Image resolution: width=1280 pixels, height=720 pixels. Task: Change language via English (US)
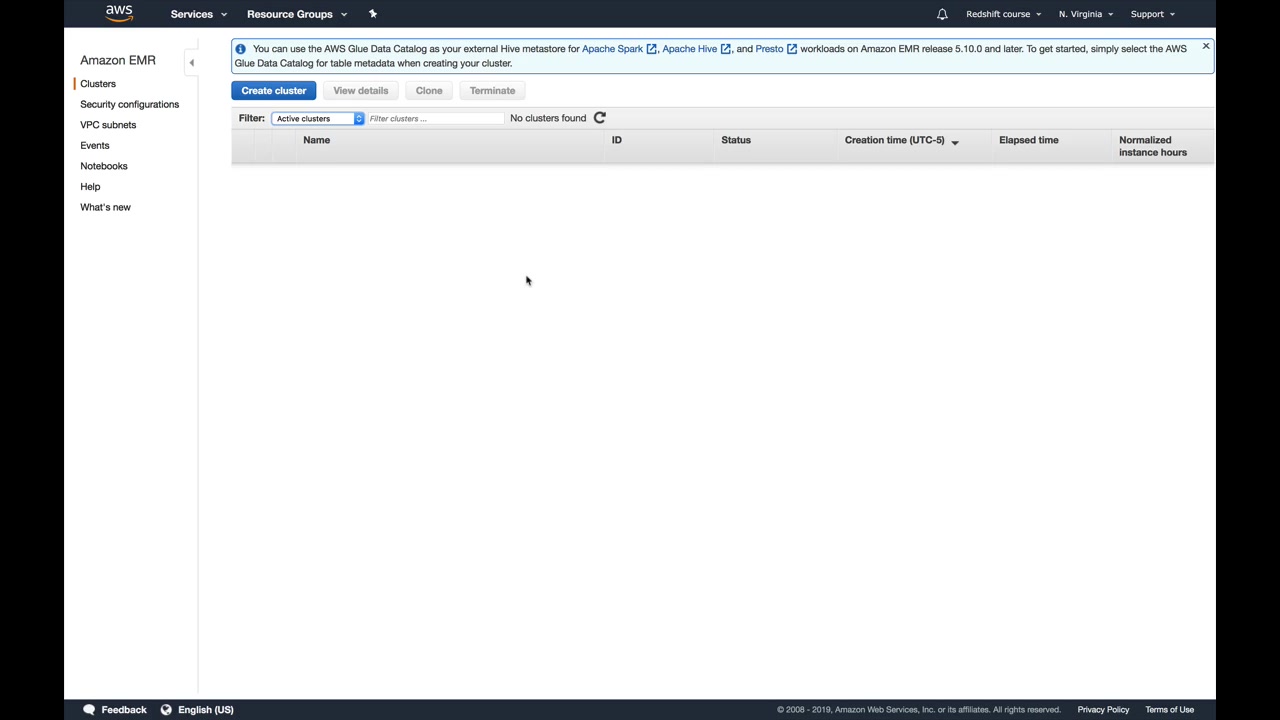tap(206, 710)
